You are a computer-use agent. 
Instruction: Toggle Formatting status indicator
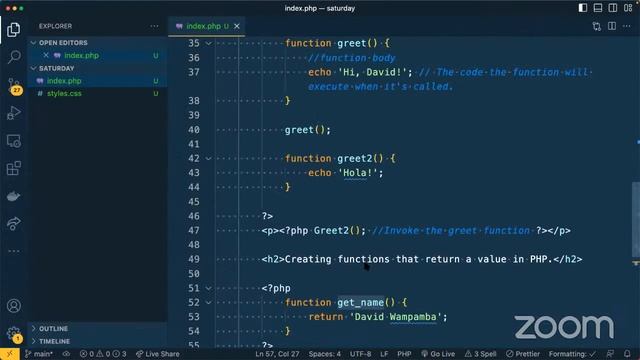[x=572, y=354]
